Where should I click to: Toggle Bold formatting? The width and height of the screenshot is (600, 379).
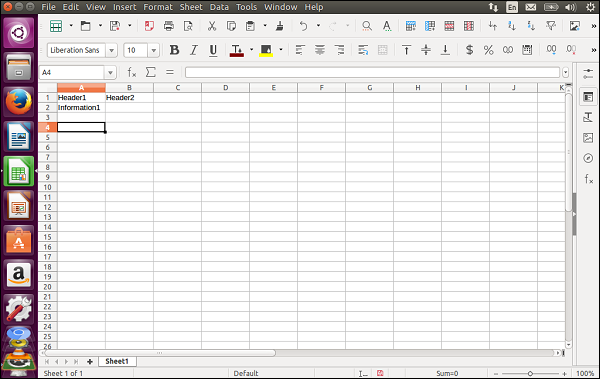point(174,50)
